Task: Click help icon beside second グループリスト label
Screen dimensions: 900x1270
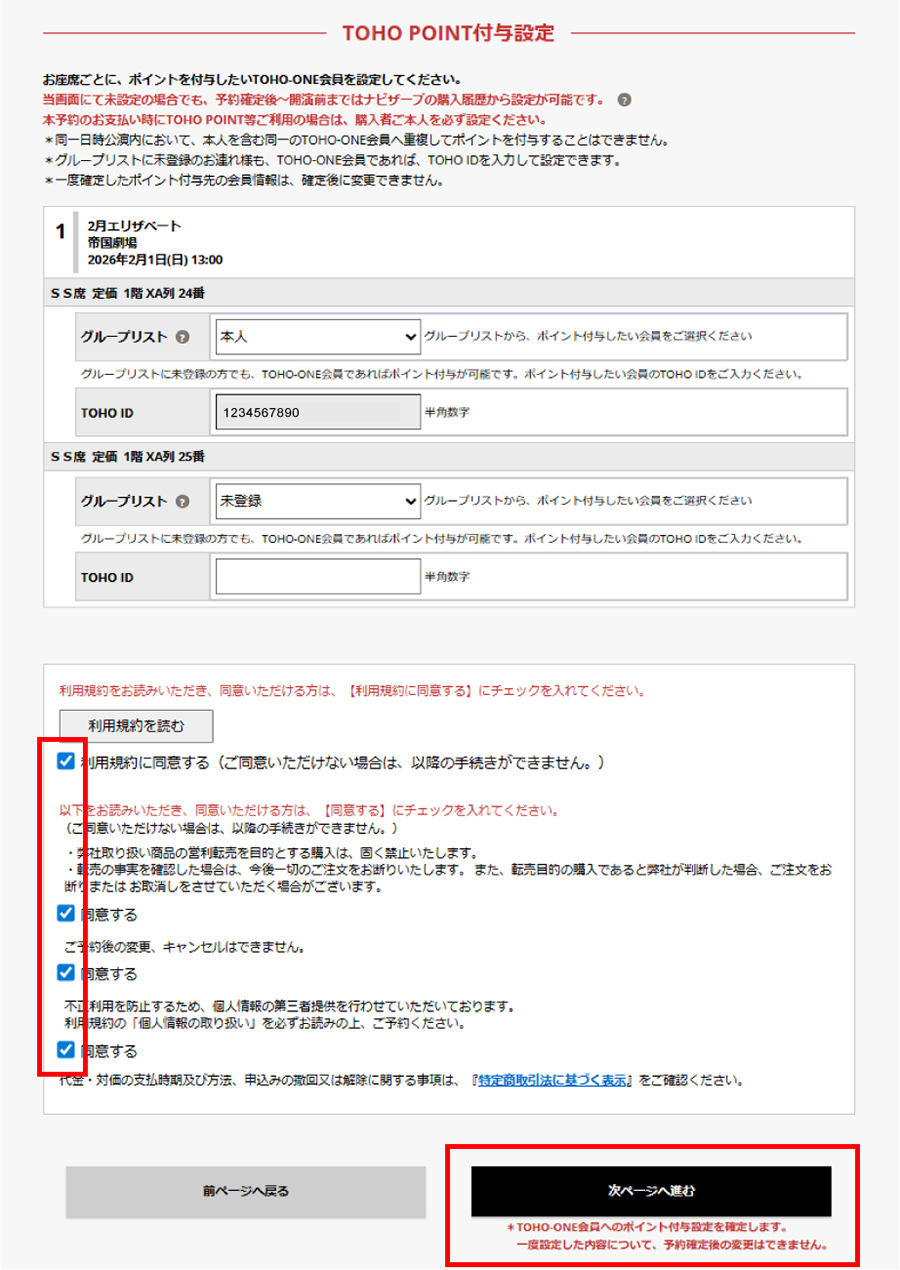Action: click(x=183, y=502)
